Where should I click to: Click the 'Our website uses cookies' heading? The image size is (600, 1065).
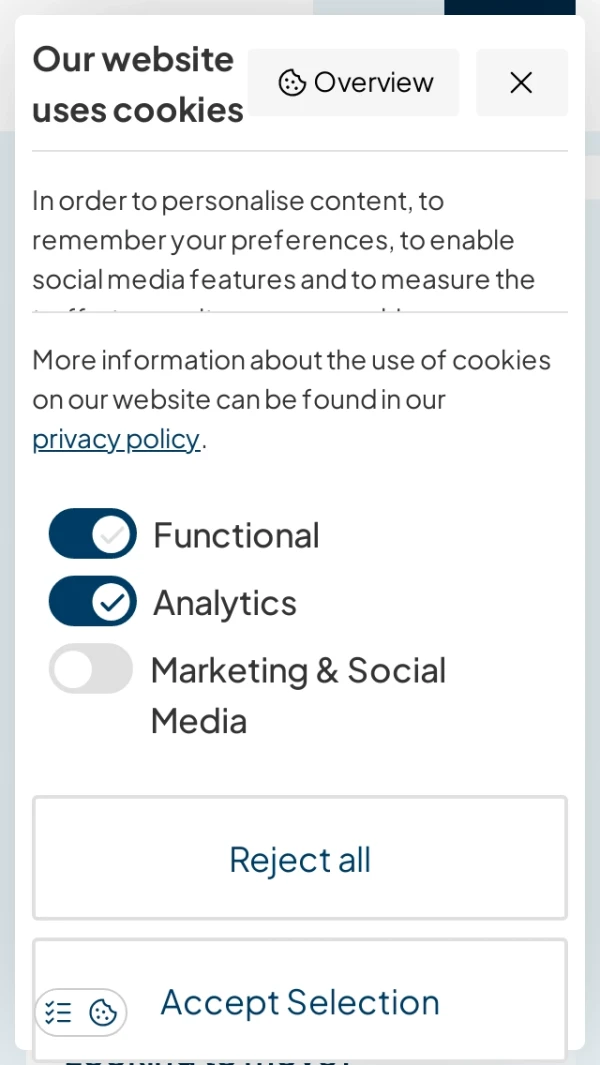[x=138, y=84]
